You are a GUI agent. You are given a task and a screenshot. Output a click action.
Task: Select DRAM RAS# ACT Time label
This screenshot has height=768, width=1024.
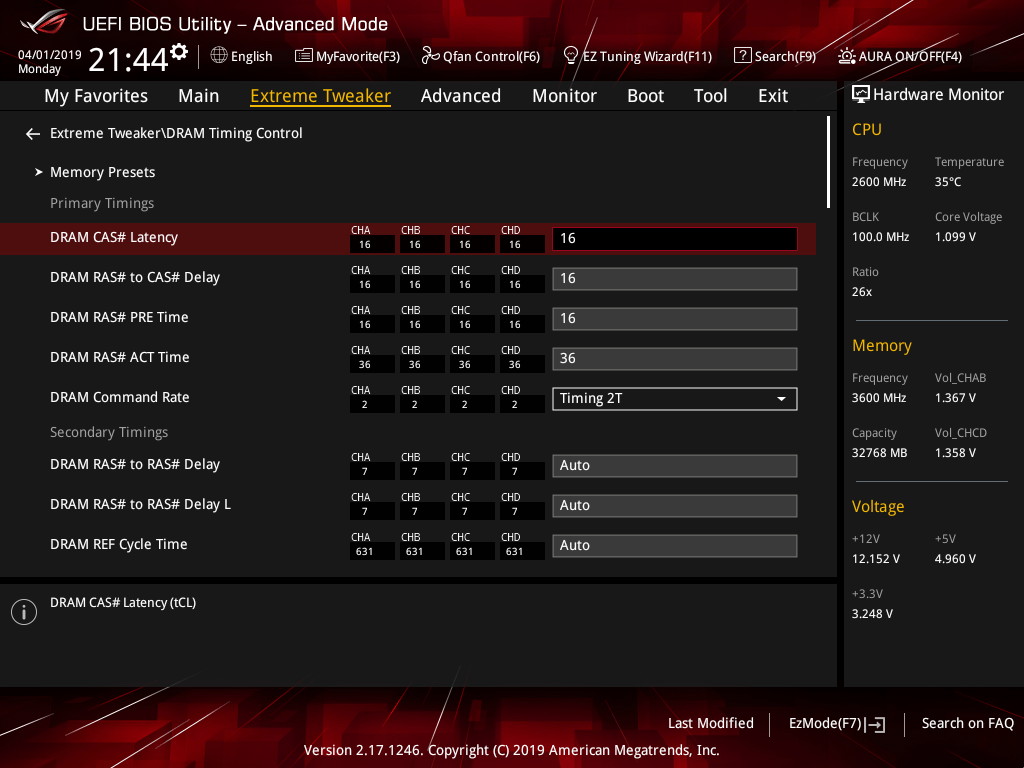[x=120, y=357]
